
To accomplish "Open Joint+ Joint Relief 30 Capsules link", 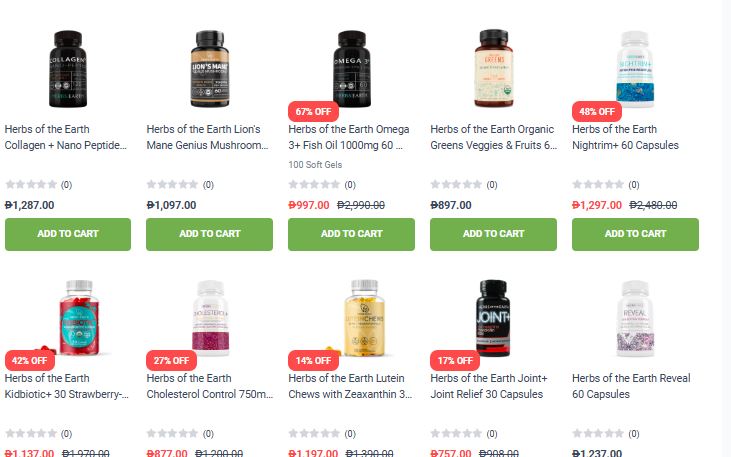I will [489, 386].
